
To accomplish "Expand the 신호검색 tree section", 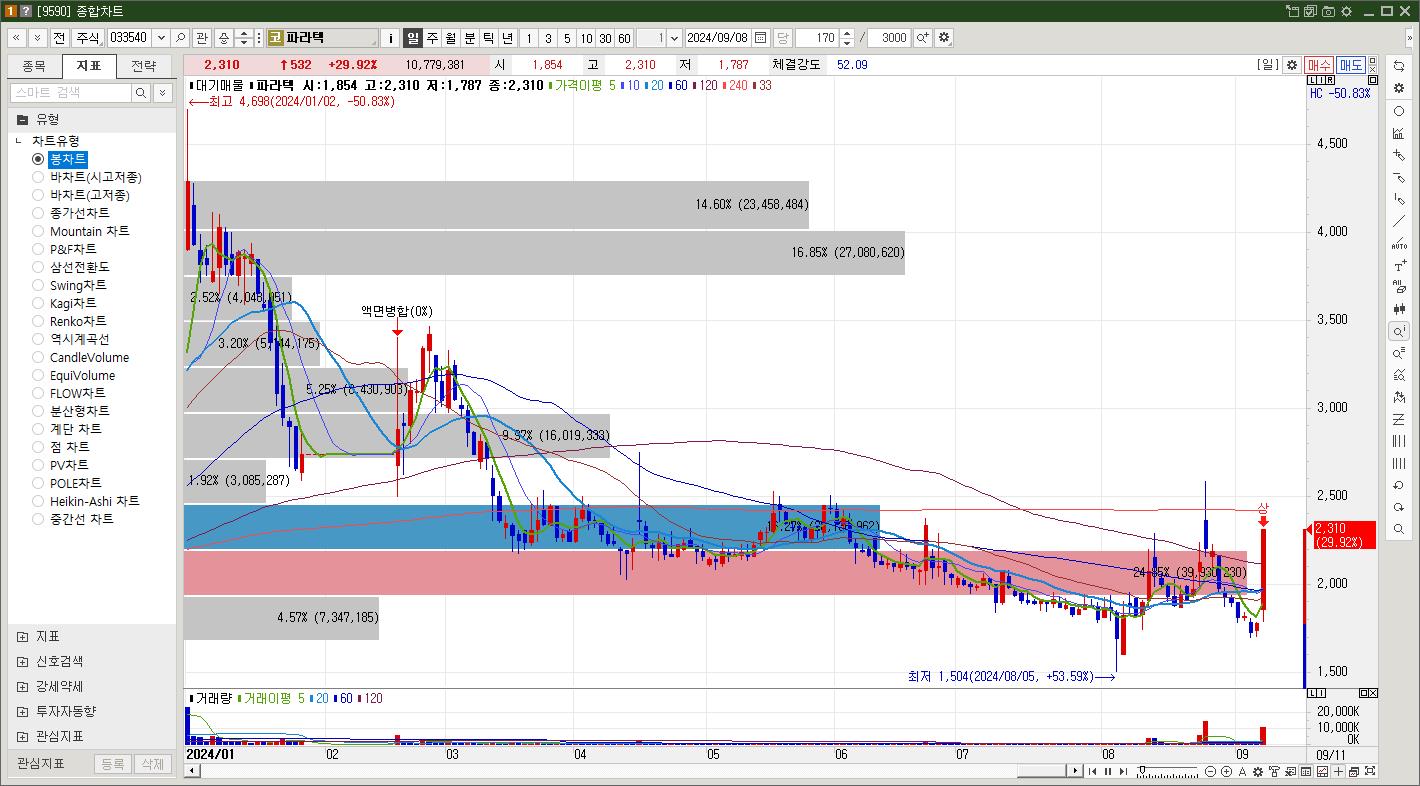I will click(23, 661).
